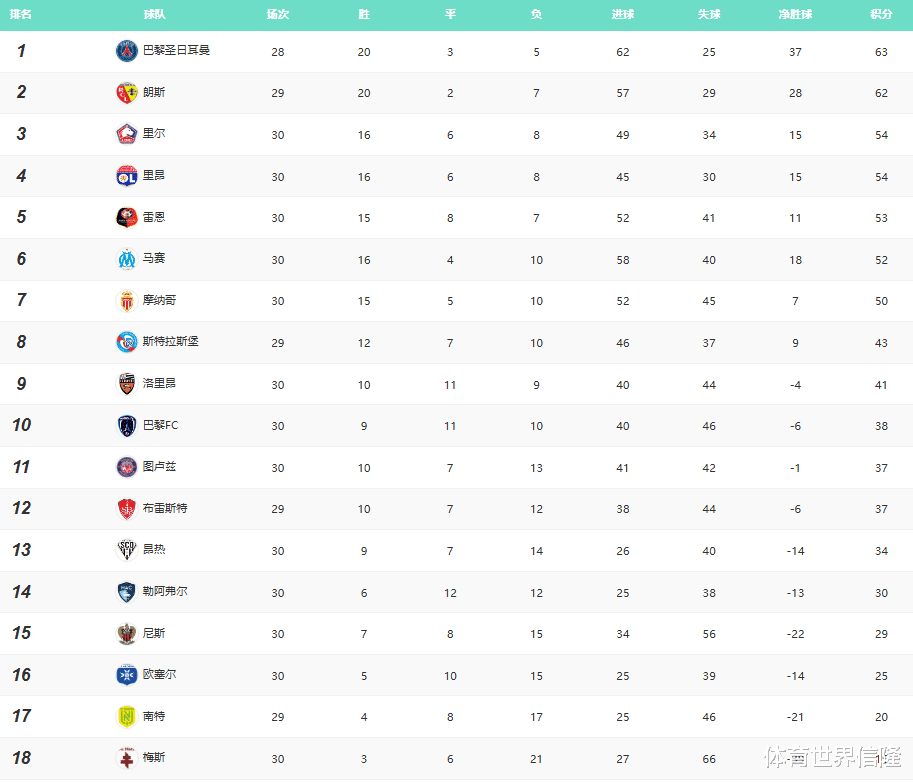Click the 排名 column header
Screen dimensions: 913x783
tap(21, 15)
